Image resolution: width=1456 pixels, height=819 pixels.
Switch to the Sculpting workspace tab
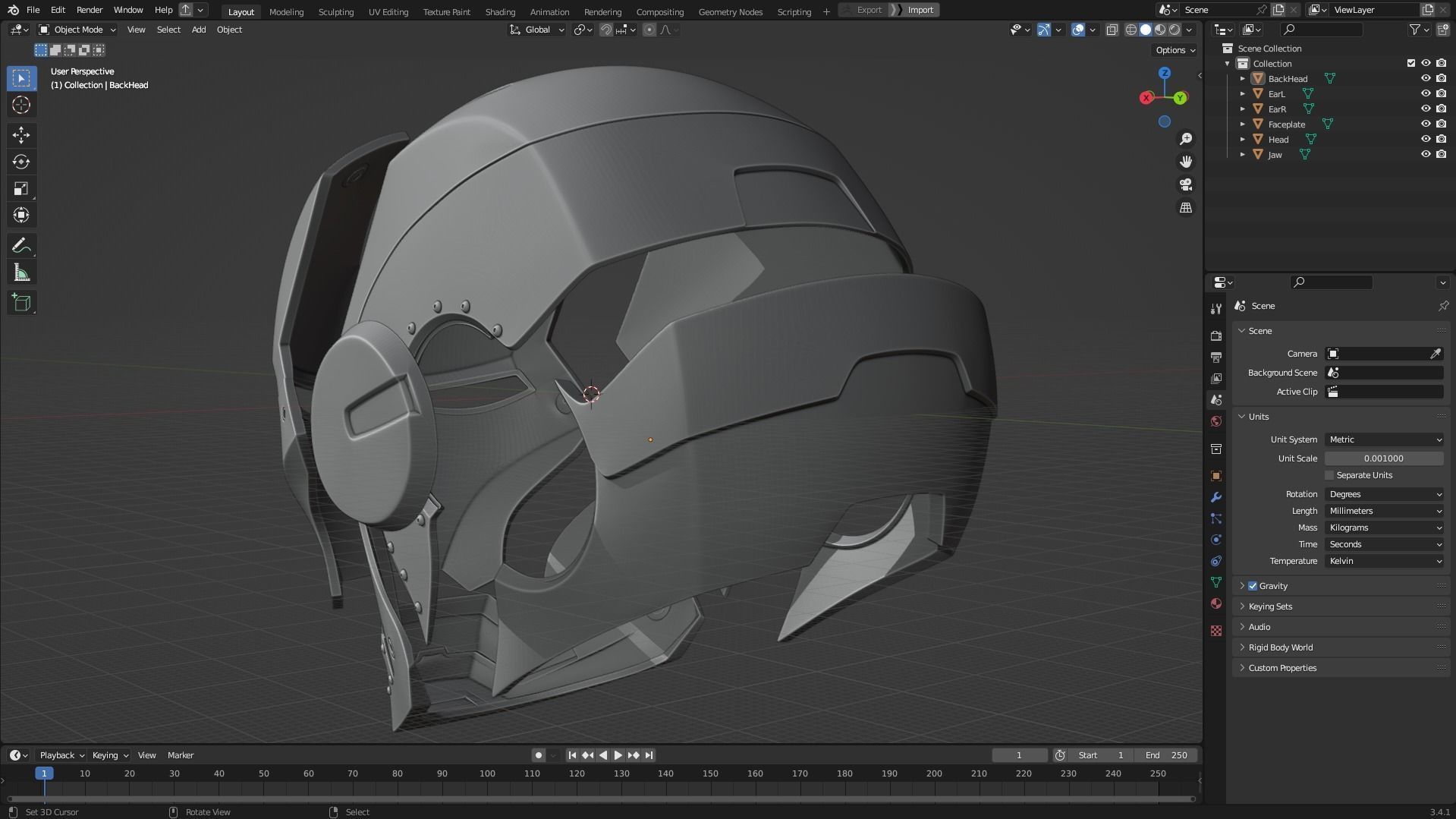(x=336, y=11)
